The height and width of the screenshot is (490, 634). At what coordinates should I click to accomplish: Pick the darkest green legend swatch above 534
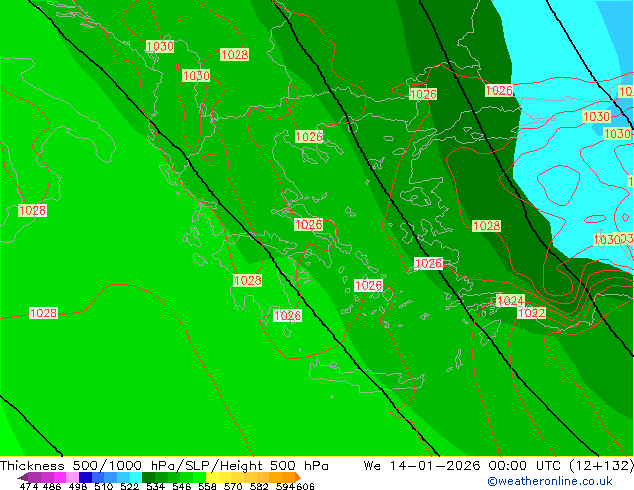click(x=148, y=477)
